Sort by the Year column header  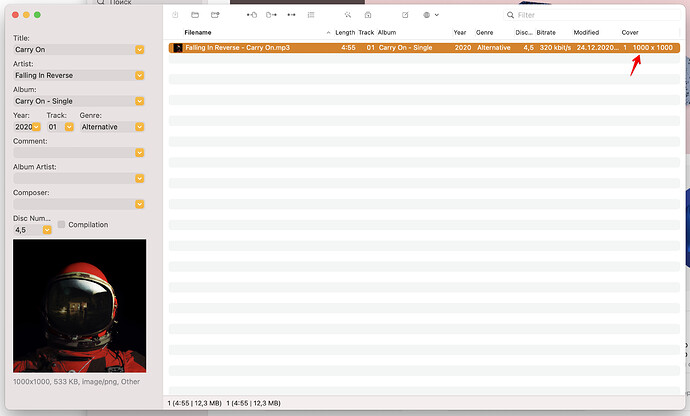tap(460, 33)
